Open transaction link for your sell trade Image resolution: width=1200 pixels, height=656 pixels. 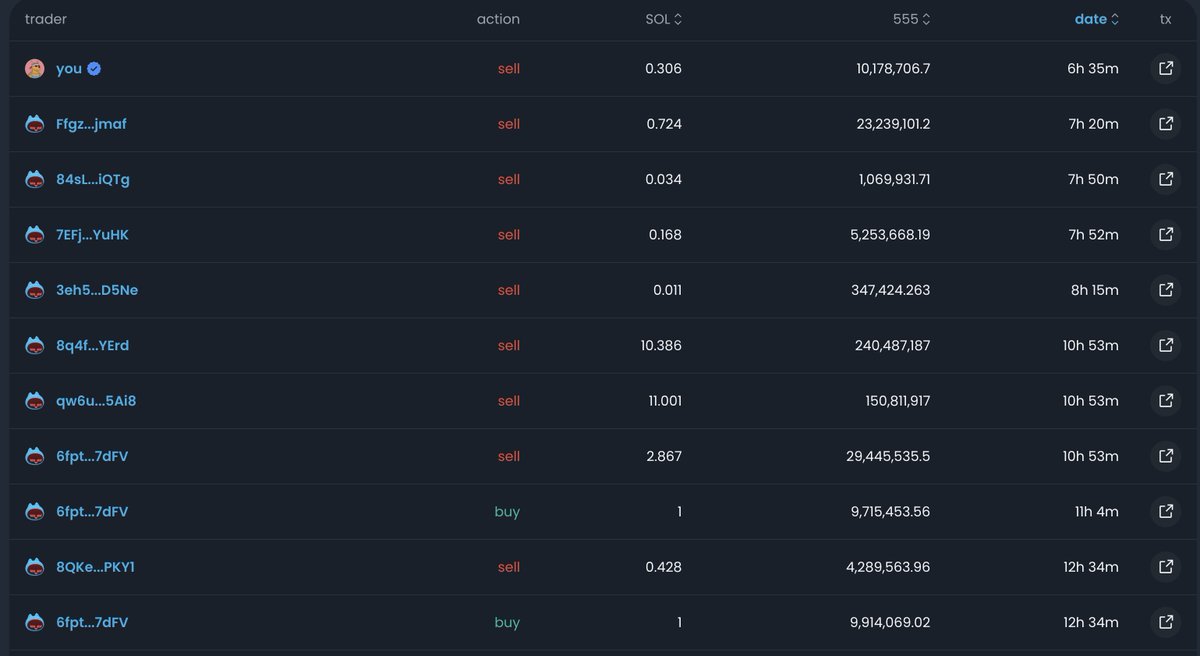pyautogui.click(x=1165, y=69)
